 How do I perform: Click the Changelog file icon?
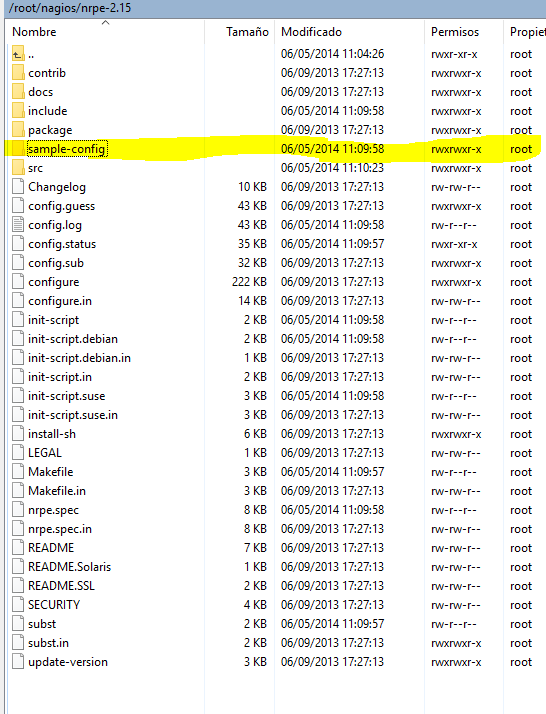[x=18, y=187]
